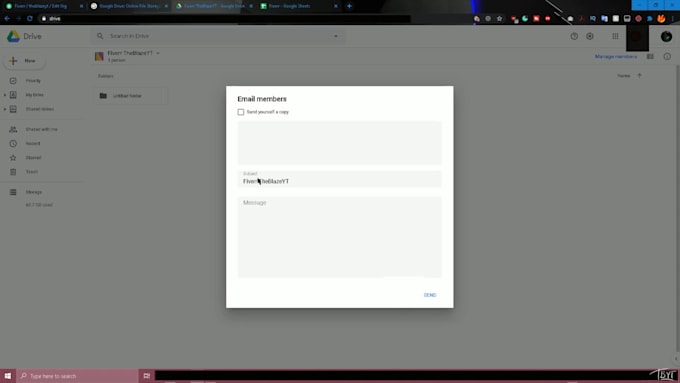Open Starred in the Drive sidebar
Screen dimensions: 680x383
point(33,157)
